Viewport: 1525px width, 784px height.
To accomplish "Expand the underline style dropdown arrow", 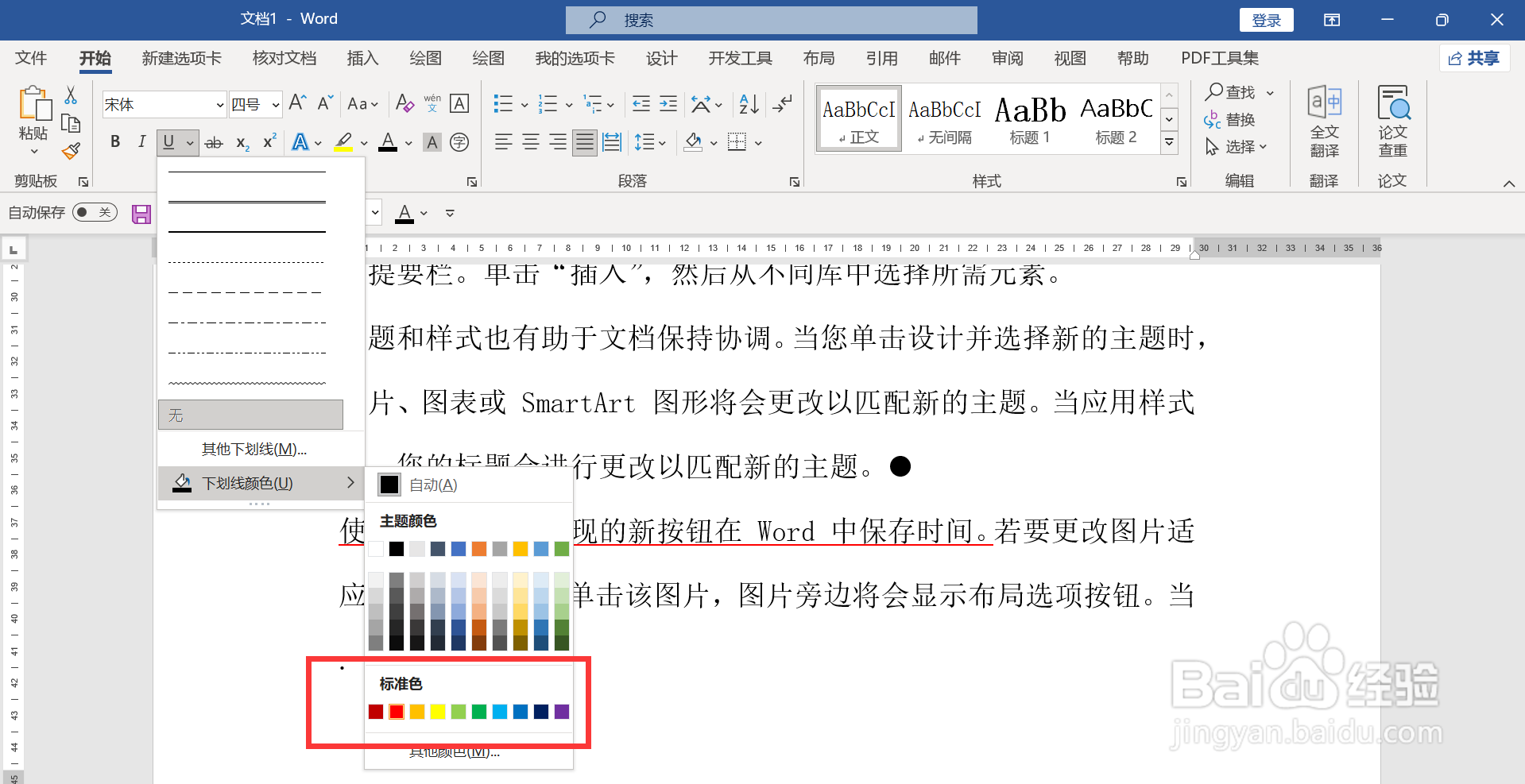I will click(x=190, y=143).
